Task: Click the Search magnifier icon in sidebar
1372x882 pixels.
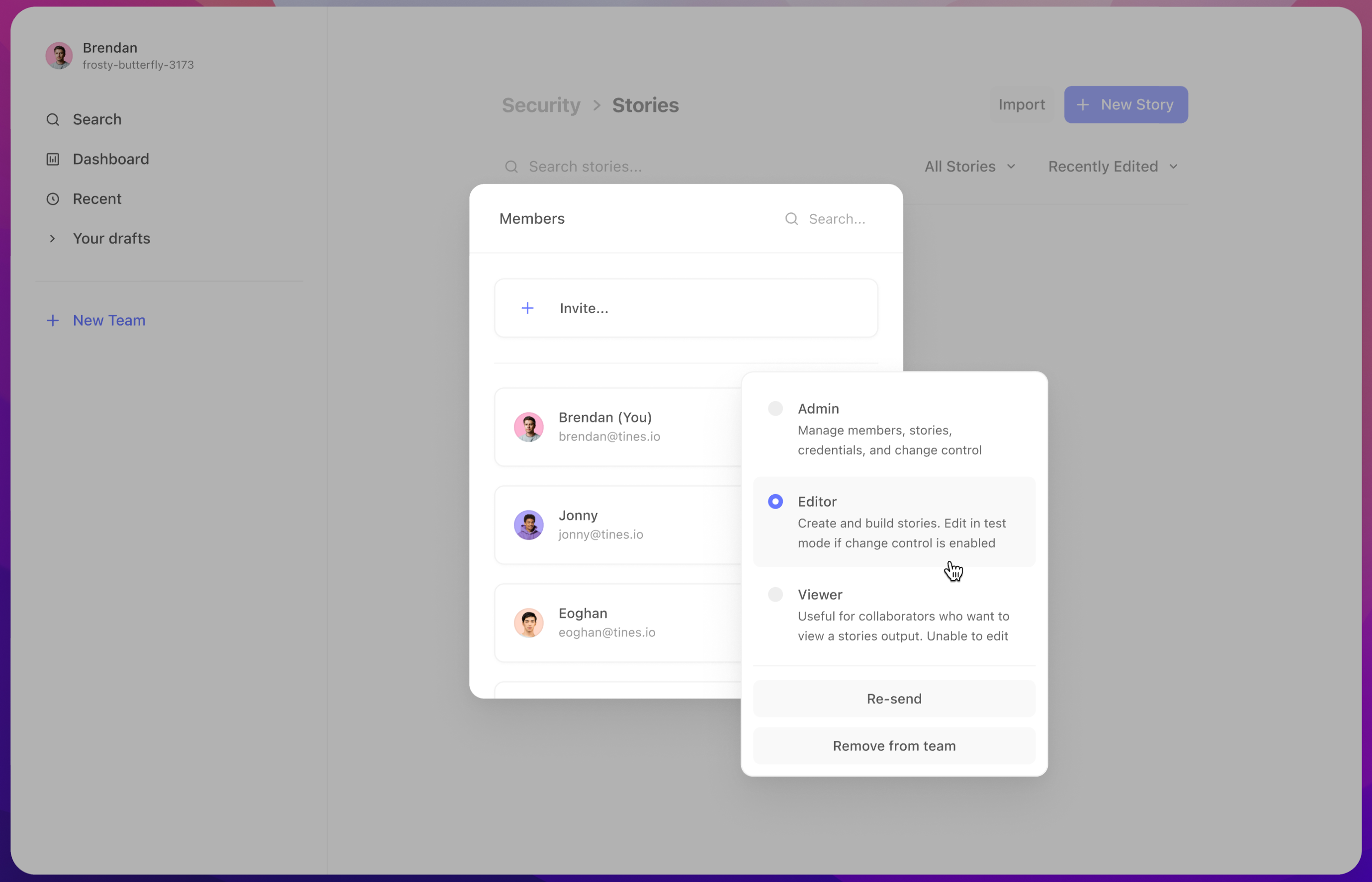Action: click(x=53, y=119)
